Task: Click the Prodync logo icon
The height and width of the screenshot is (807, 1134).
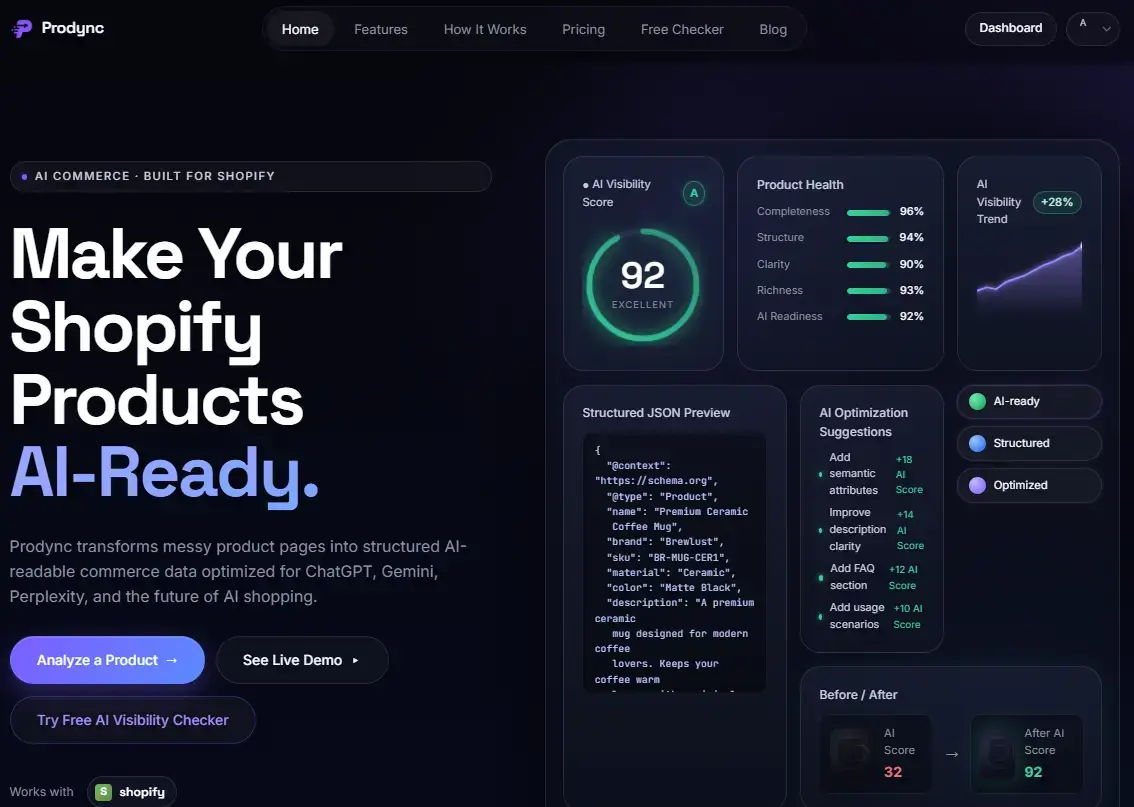Action: pyautogui.click(x=22, y=29)
